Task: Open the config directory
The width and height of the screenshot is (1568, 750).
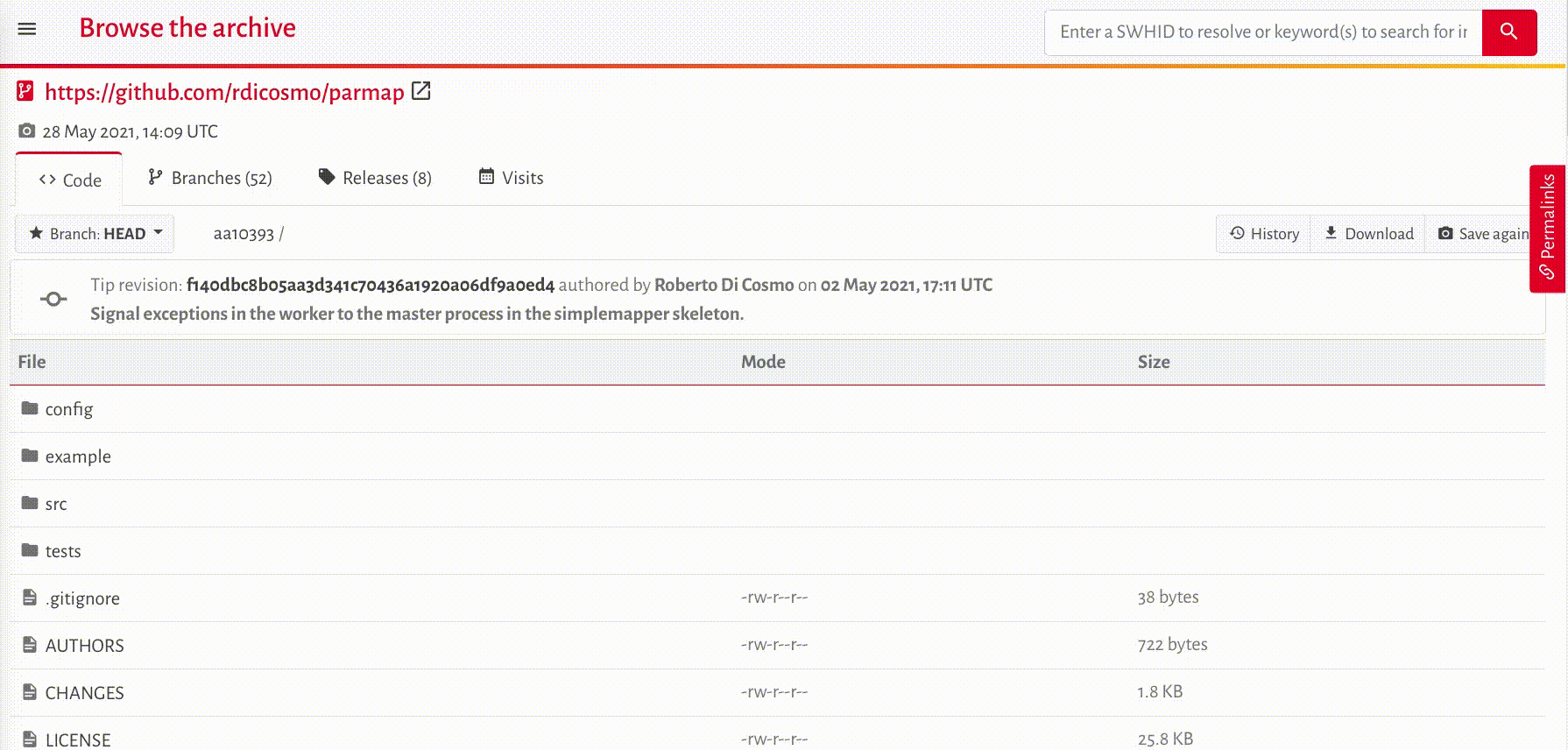Action: point(68,409)
